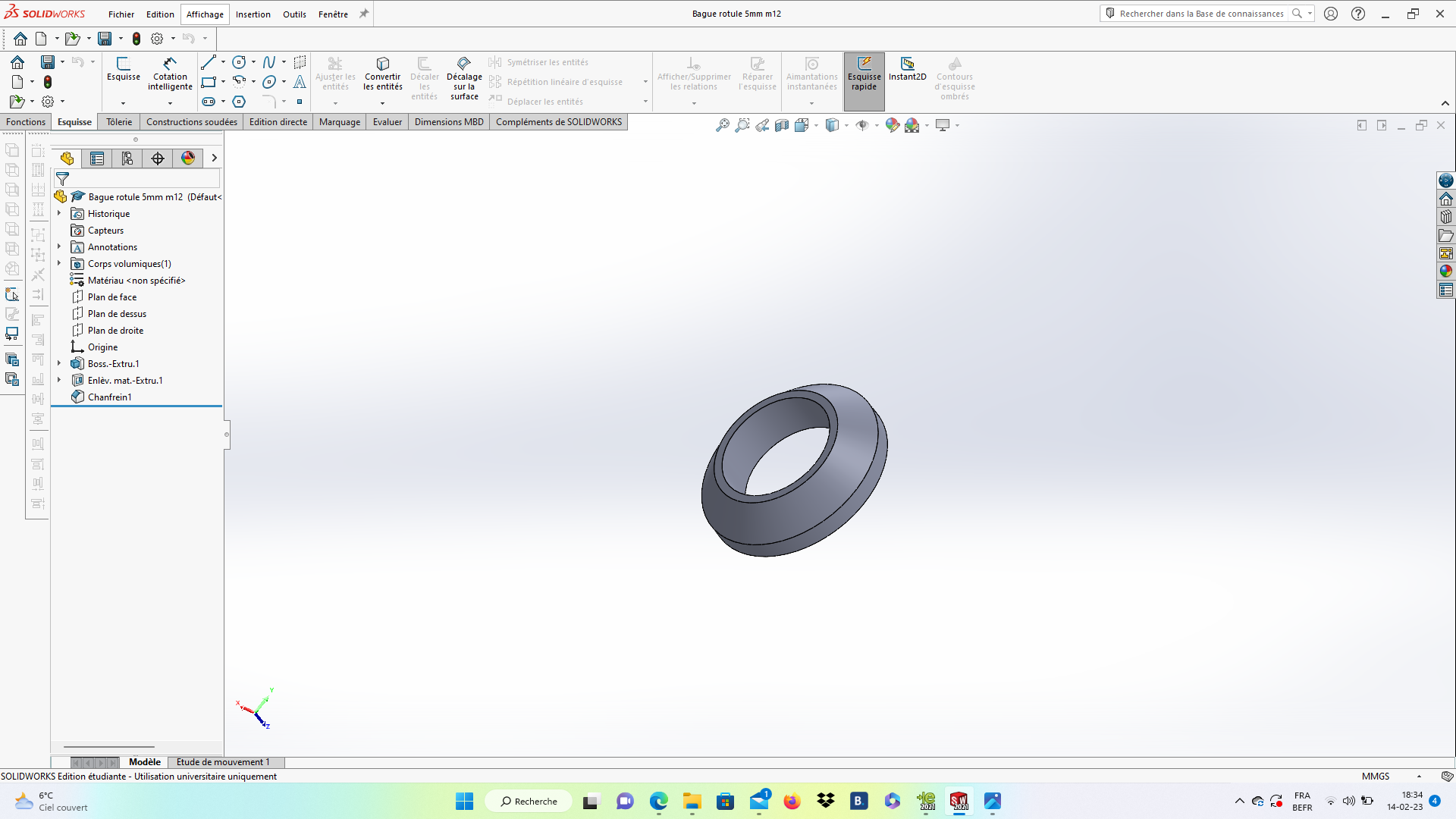Expand the Enlèv. mat.-Extru.1 feature
Viewport: 1456px width, 819px height.
59,381
